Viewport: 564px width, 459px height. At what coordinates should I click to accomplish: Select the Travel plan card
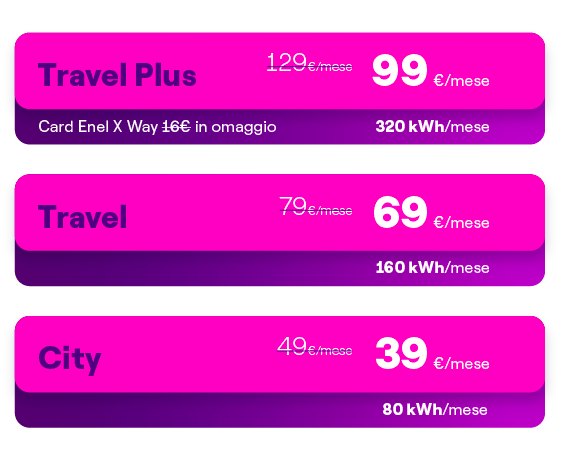pyautogui.click(x=280, y=230)
